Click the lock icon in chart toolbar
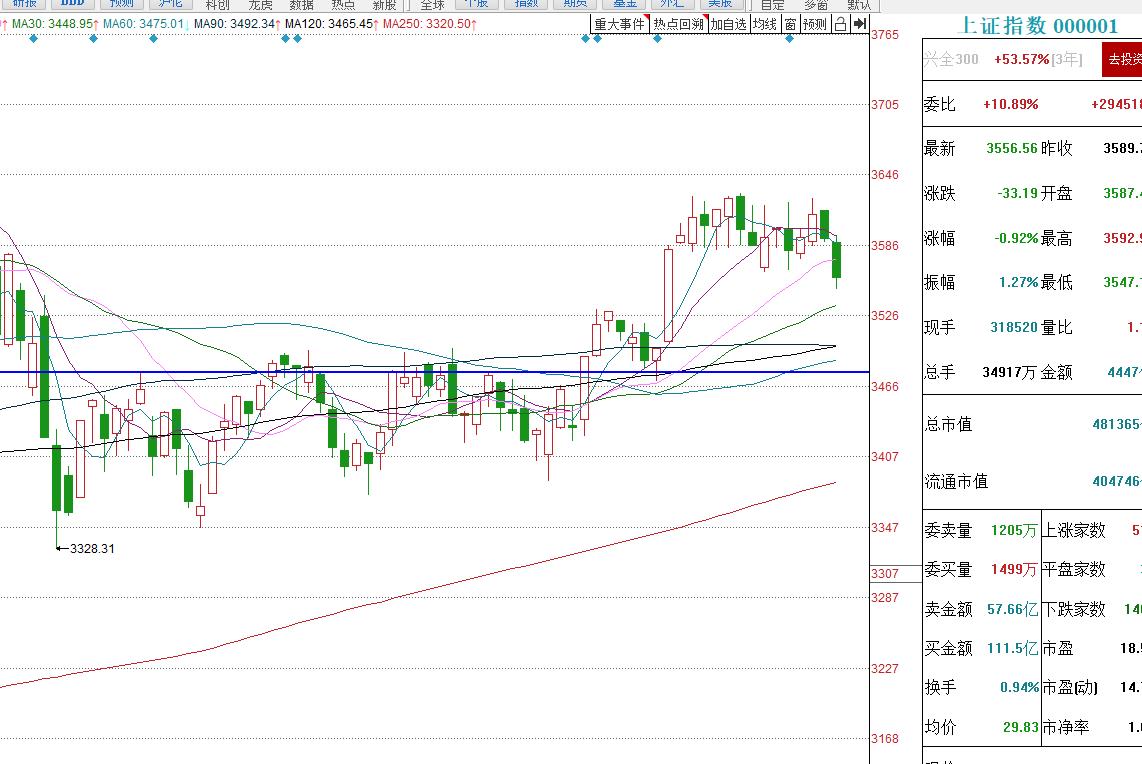The image size is (1142, 764). tap(840, 24)
